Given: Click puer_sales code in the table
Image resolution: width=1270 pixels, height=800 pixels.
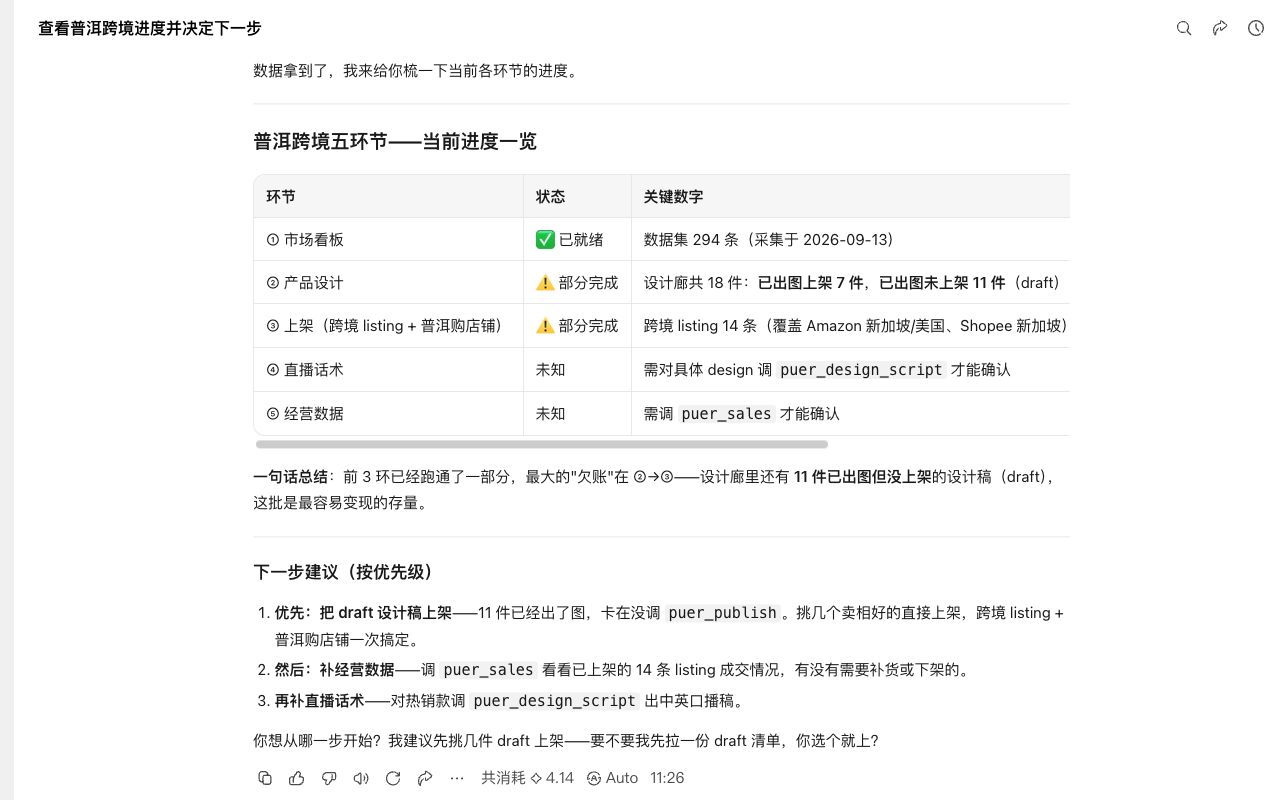Looking at the screenshot, I should 726,414.
